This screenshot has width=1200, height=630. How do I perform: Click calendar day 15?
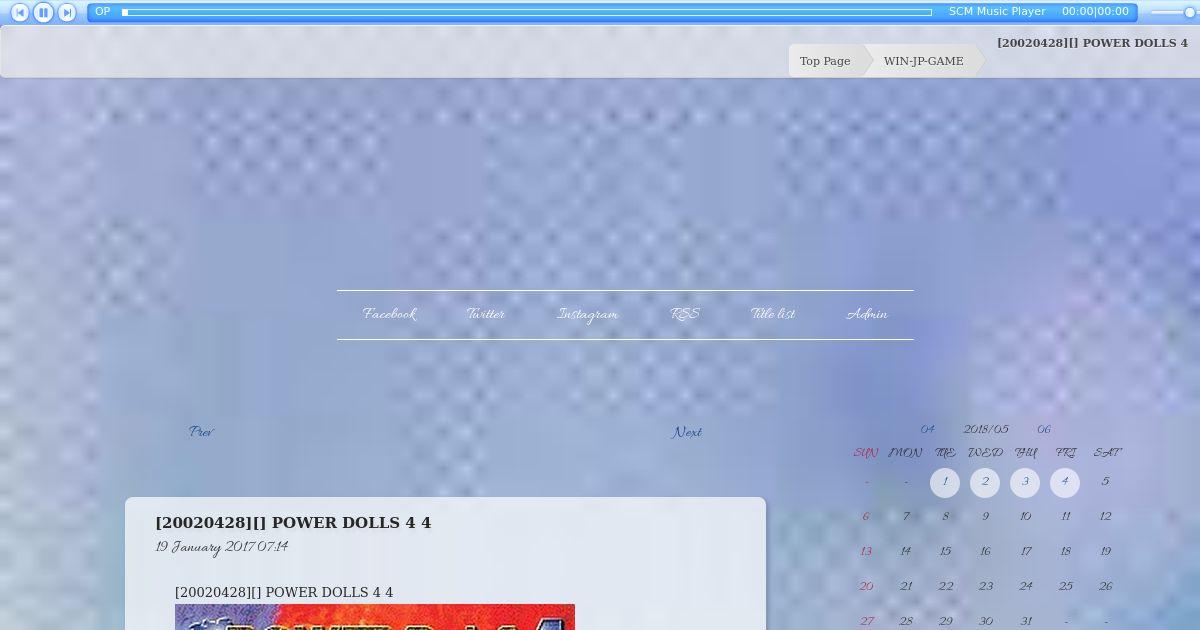click(x=945, y=552)
